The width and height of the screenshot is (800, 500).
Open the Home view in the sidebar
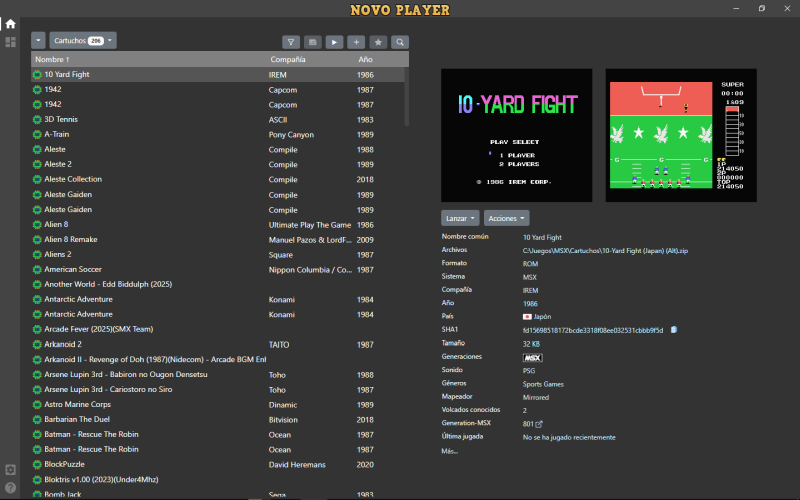click(10, 24)
